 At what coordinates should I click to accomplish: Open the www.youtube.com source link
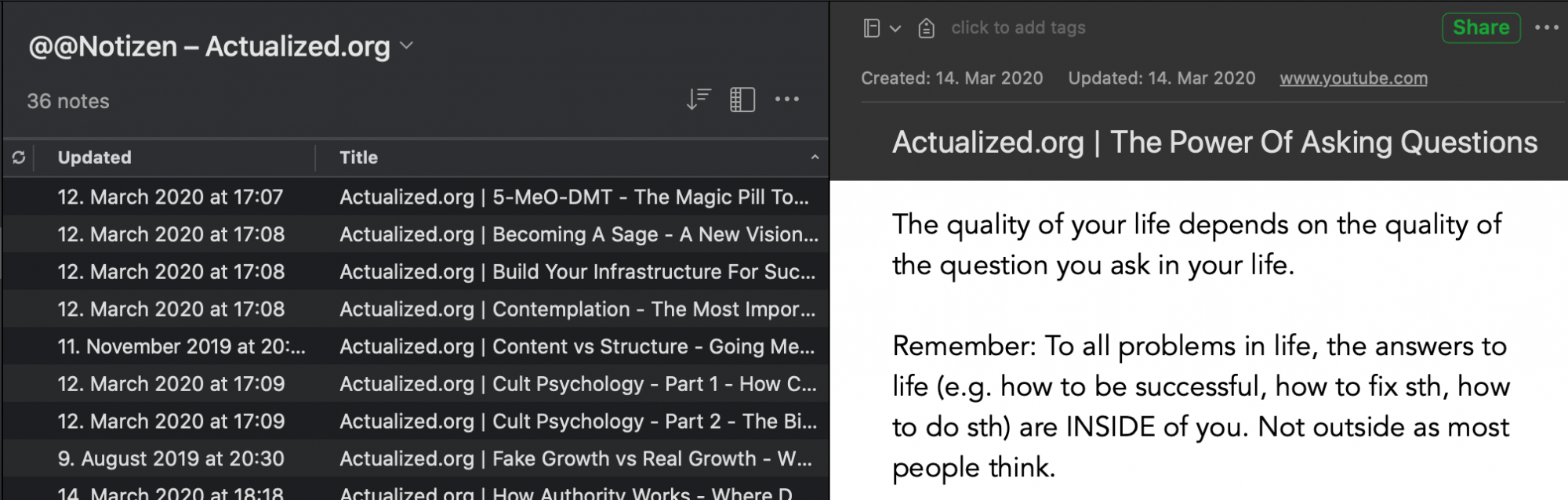1353,78
